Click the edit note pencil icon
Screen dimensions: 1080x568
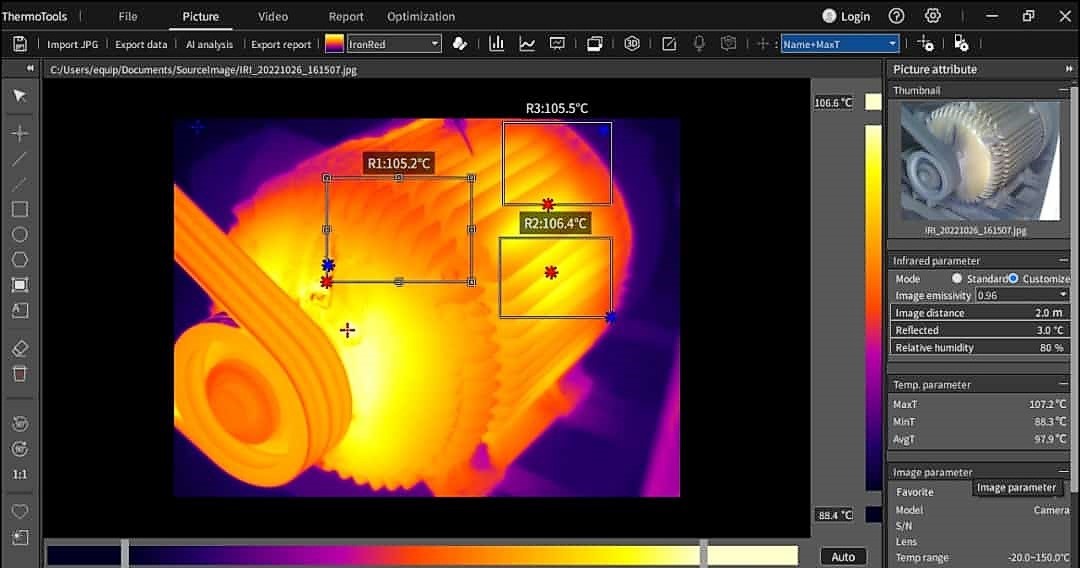point(669,44)
